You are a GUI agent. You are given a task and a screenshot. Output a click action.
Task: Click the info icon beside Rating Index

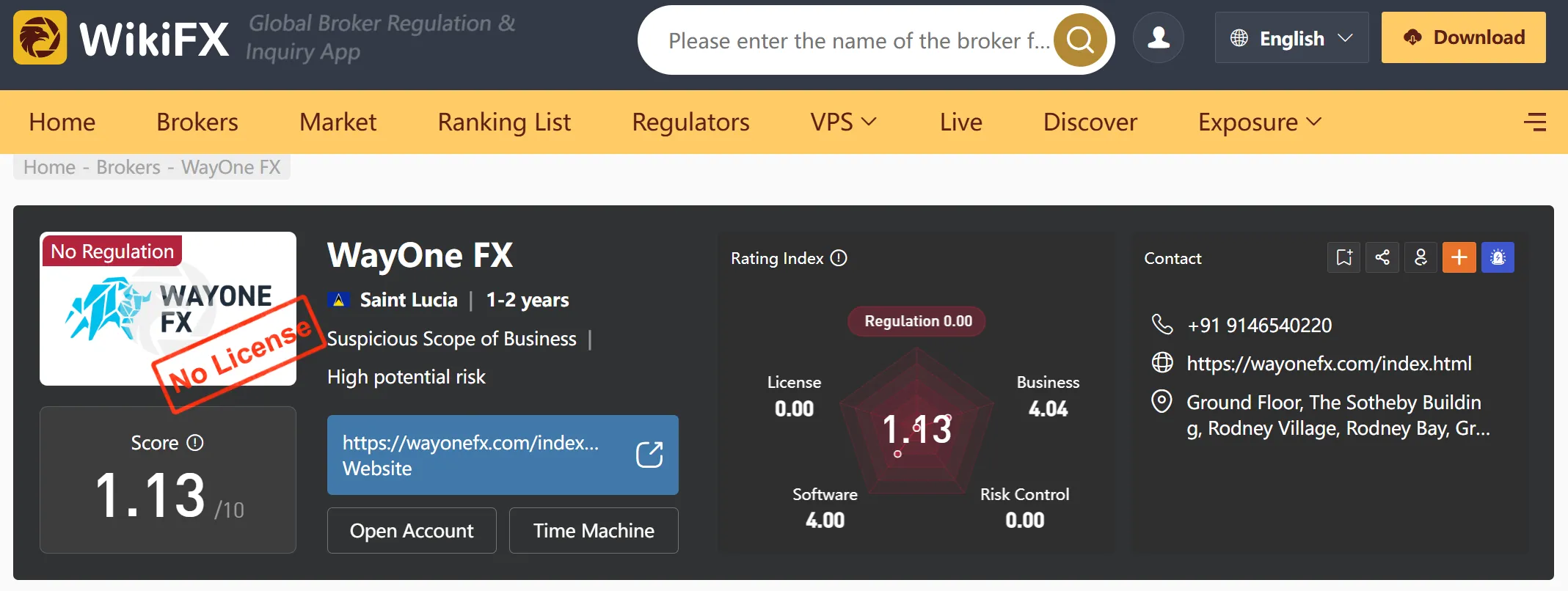click(839, 258)
